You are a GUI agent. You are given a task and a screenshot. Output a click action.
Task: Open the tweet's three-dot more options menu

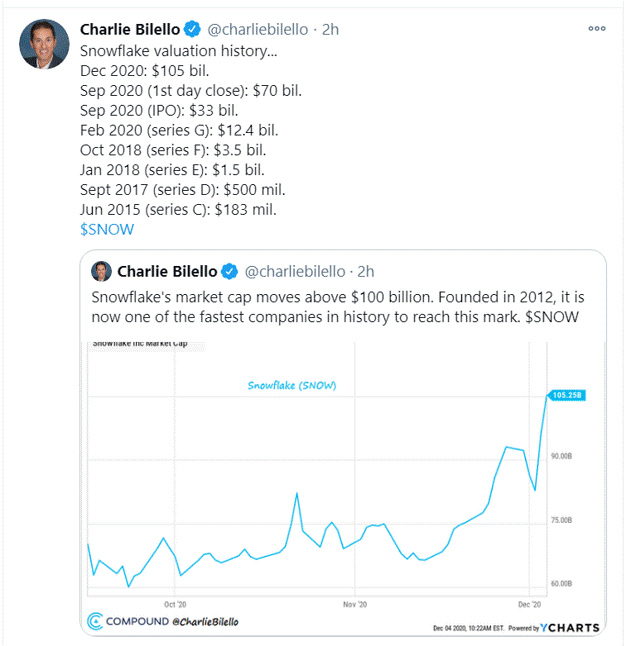point(597,29)
